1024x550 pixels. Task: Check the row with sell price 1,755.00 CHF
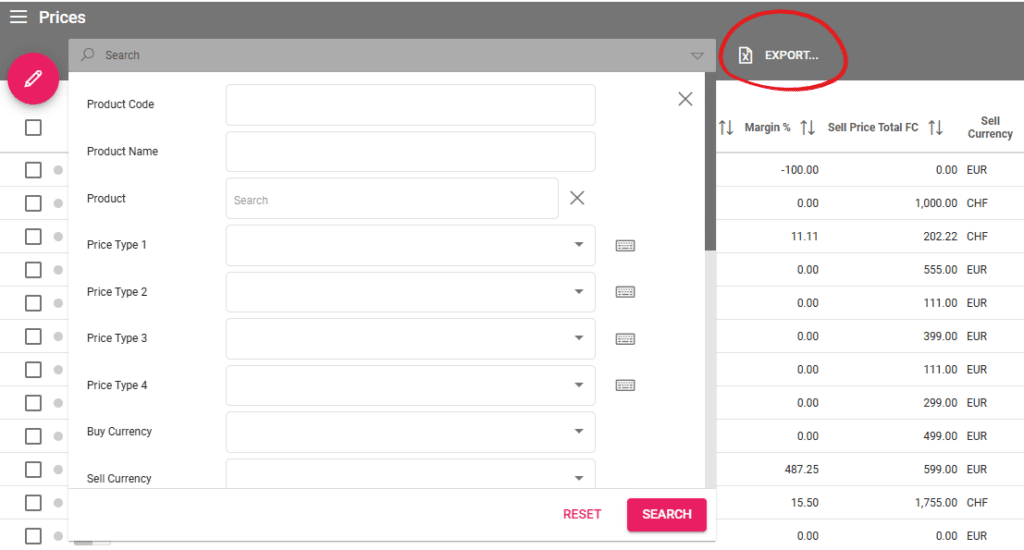coord(33,503)
